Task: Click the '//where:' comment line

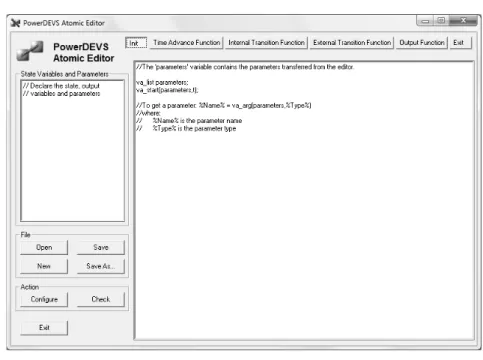Action: pos(148,113)
